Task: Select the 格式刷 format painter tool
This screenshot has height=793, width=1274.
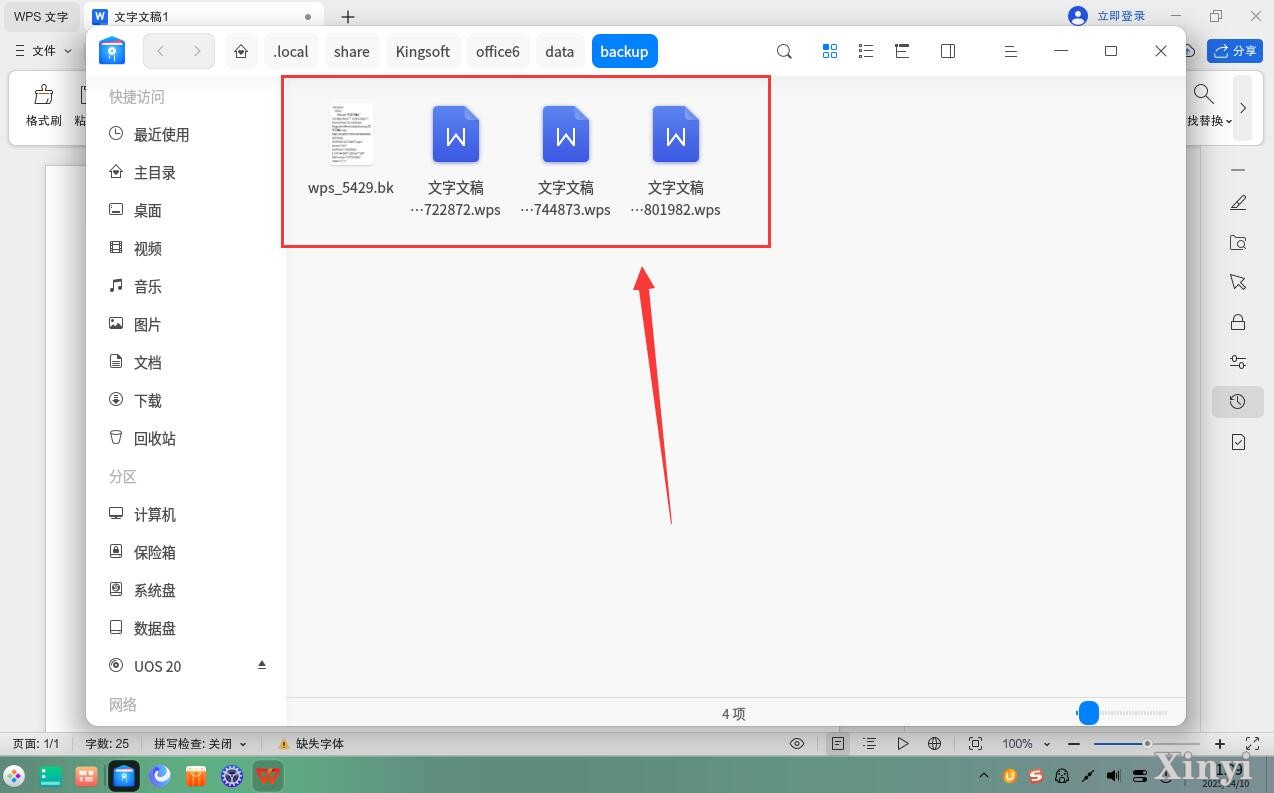Action: pyautogui.click(x=43, y=106)
